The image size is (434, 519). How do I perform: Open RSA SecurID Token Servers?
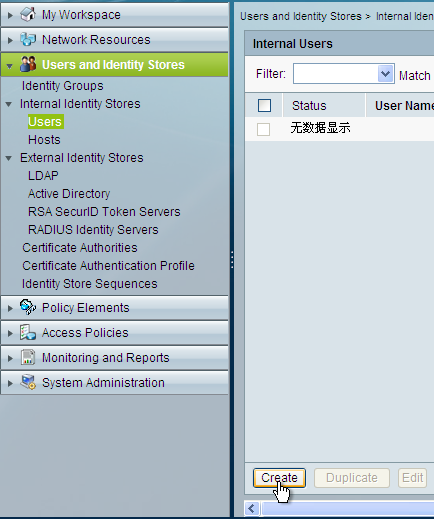pos(104,212)
